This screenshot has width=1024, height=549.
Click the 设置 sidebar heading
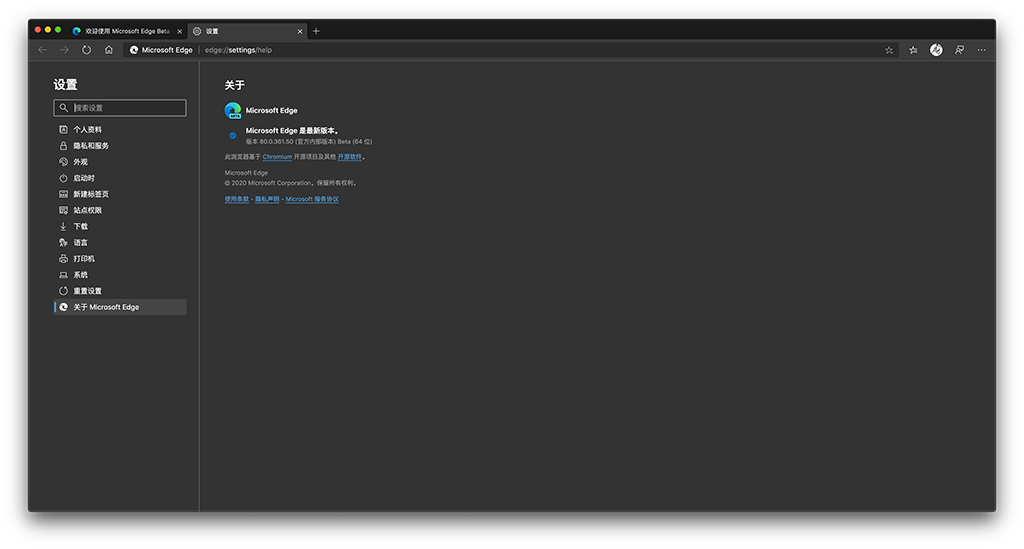pos(65,84)
